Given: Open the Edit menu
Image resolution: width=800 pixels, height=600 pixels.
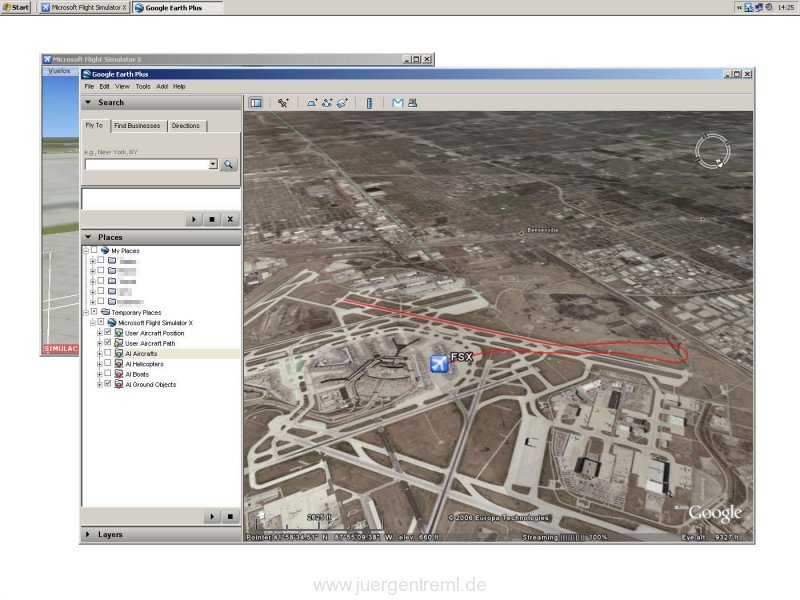Looking at the screenshot, I should pos(105,86).
